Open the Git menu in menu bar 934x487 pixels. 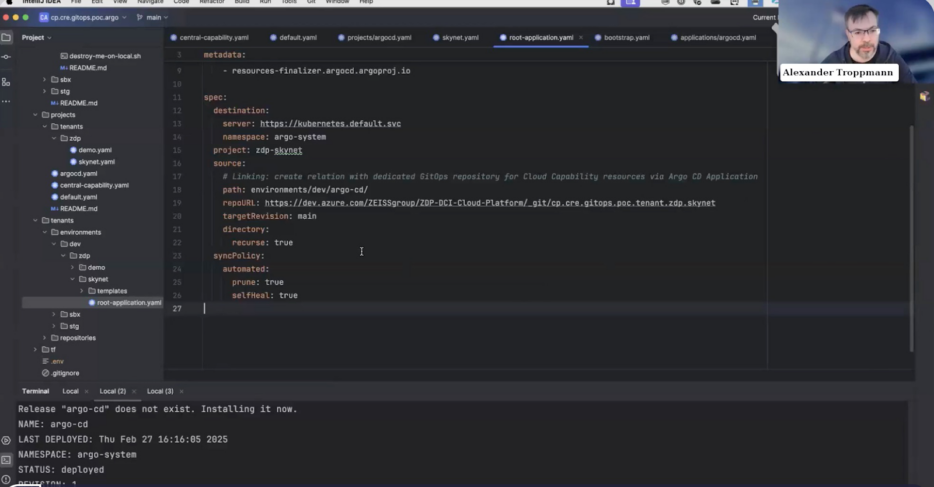point(311,2)
